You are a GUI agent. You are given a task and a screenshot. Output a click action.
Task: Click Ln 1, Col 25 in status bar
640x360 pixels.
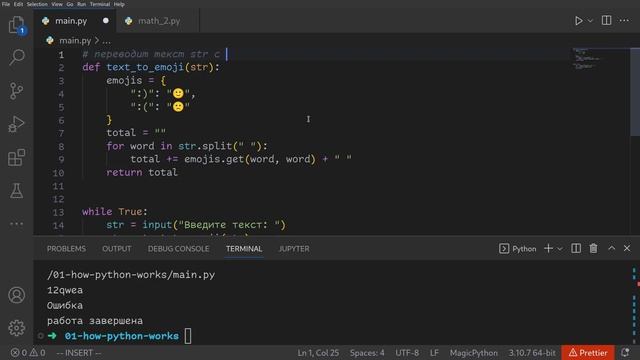[318, 353]
